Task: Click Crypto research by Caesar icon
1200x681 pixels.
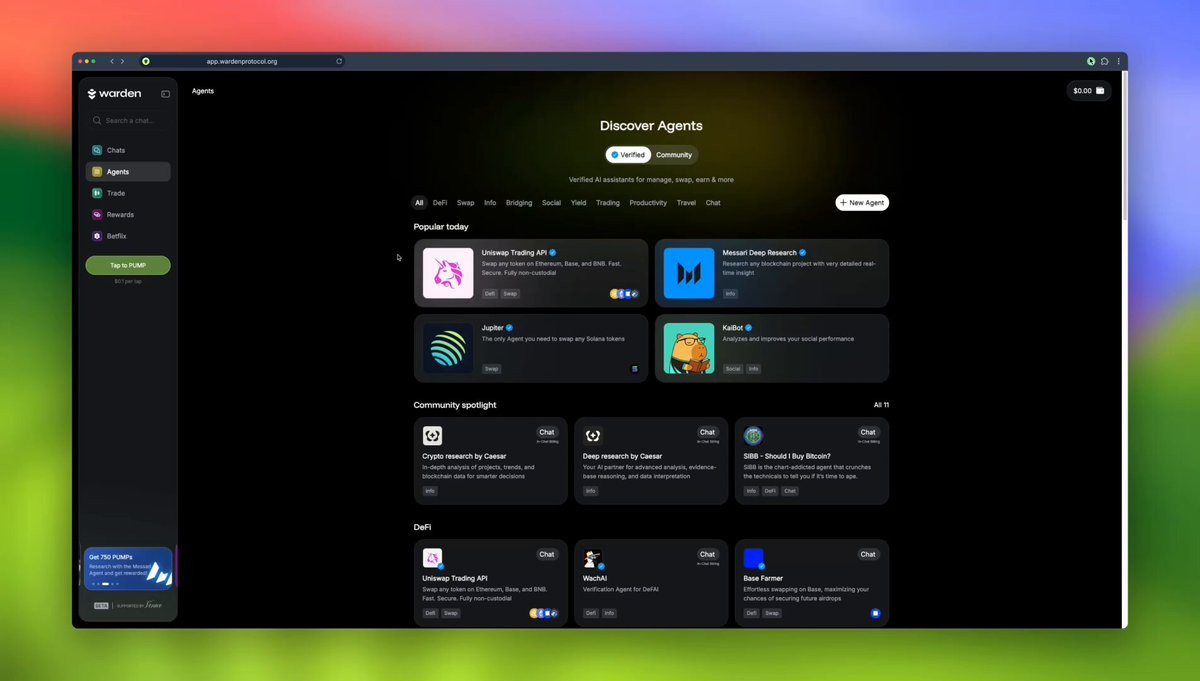Action: pos(432,435)
